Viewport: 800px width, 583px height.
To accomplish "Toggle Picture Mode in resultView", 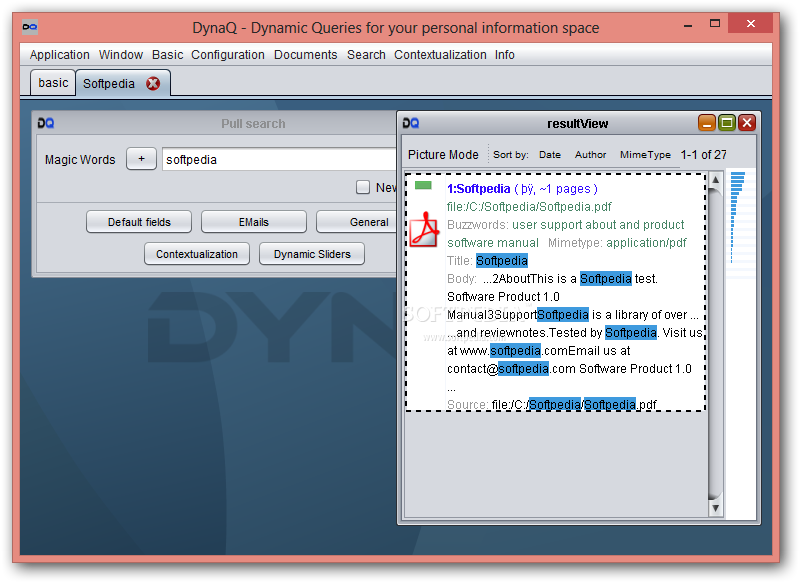I will tap(443, 155).
